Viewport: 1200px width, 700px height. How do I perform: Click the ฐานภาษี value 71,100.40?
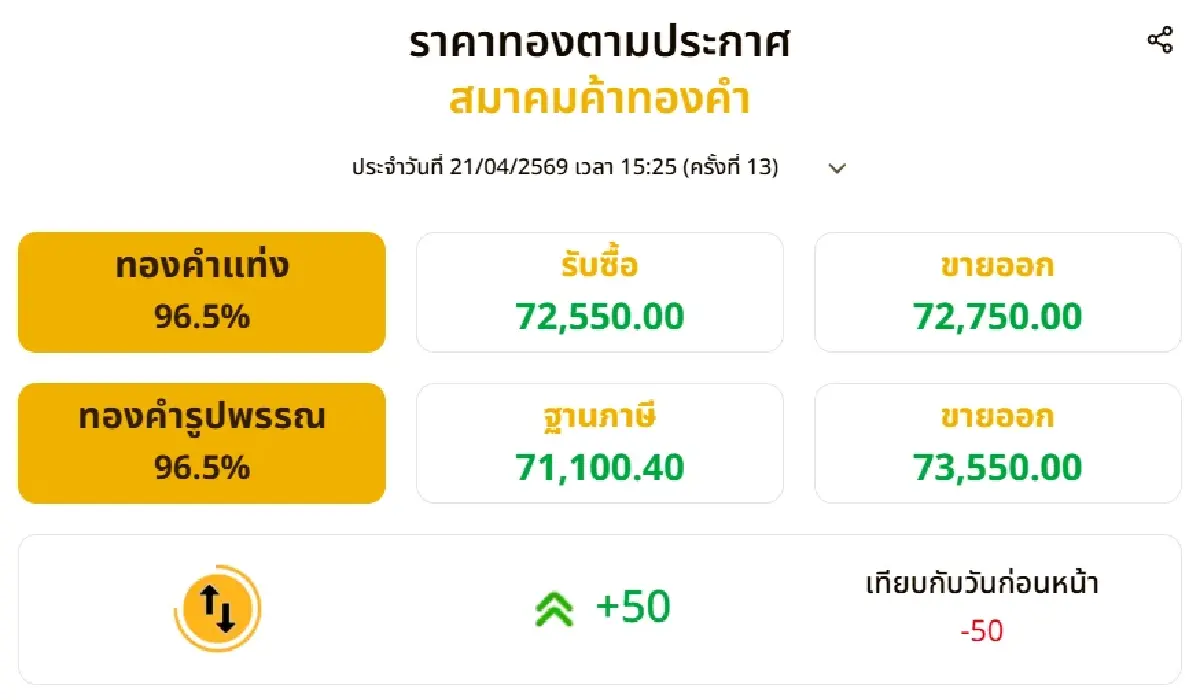[x=600, y=466]
